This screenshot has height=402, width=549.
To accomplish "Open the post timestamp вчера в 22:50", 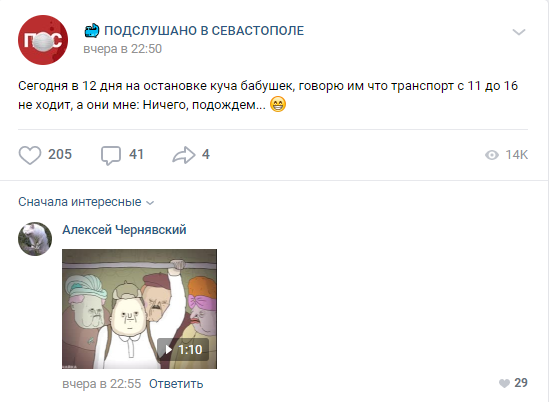I will pyautogui.click(x=123, y=49).
